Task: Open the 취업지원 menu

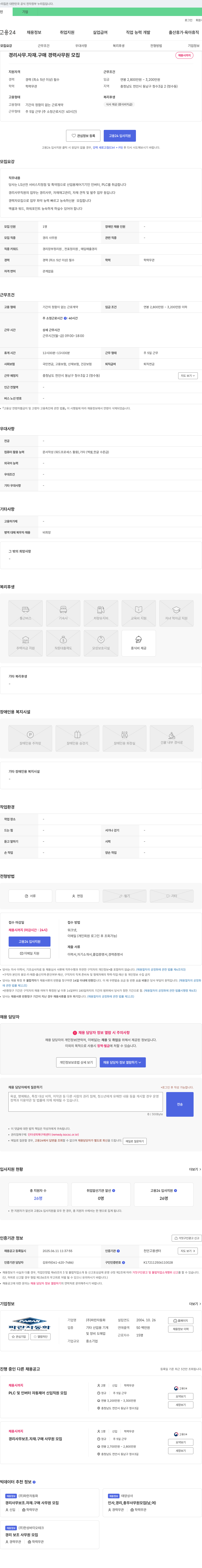Action: pos(67,32)
